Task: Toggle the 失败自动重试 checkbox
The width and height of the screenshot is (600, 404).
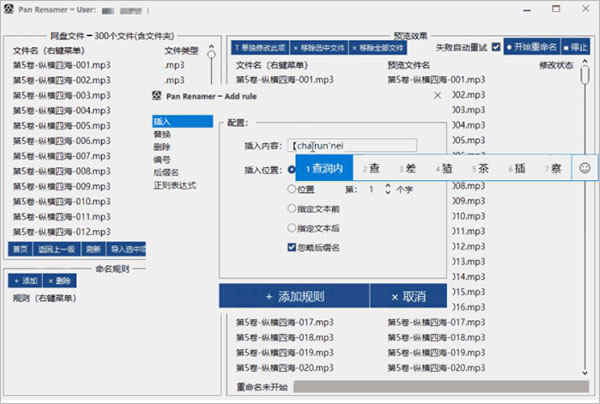Action: (x=496, y=47)
